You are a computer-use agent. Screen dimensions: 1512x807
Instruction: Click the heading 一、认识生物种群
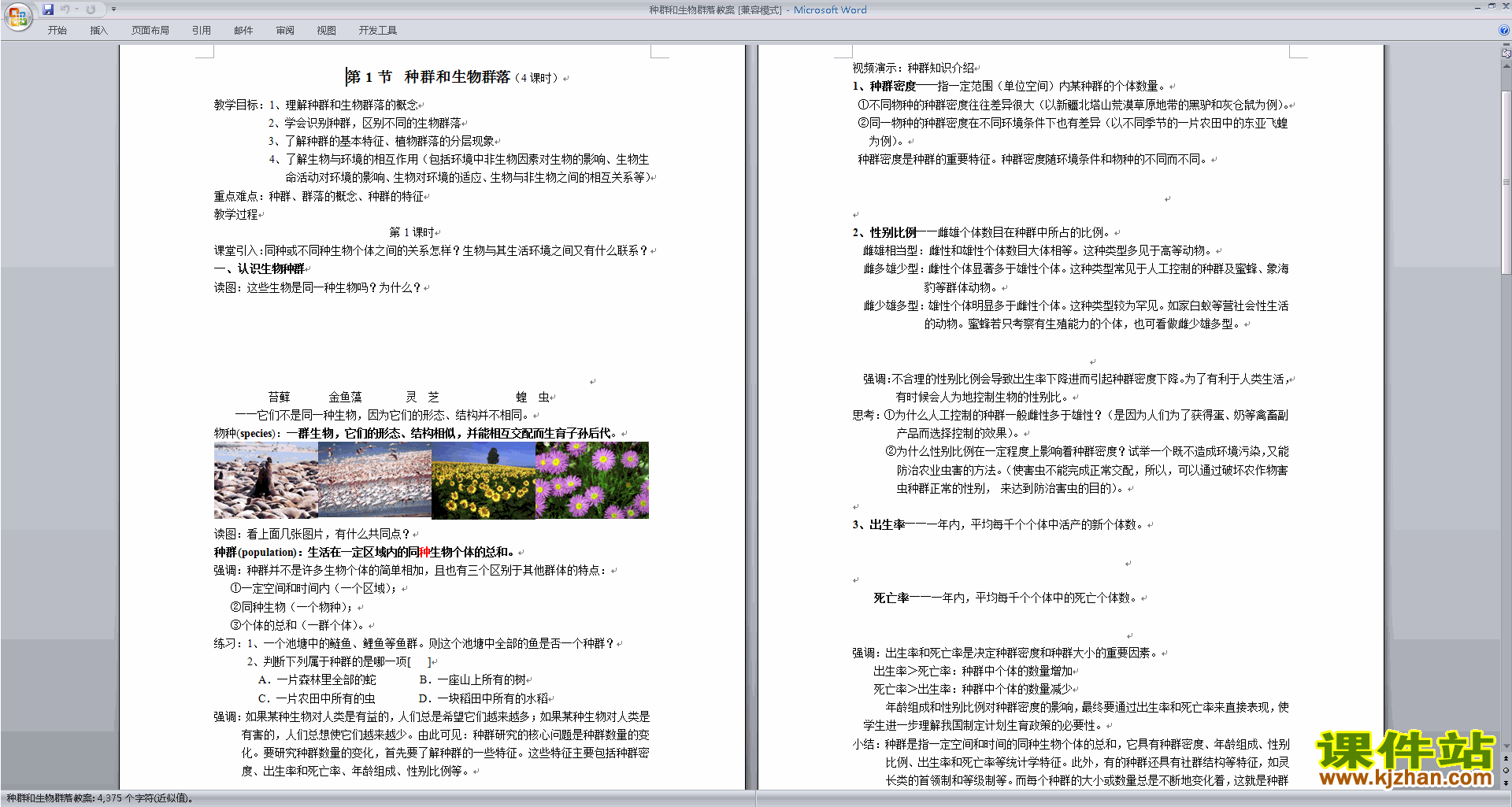point(259,269)
